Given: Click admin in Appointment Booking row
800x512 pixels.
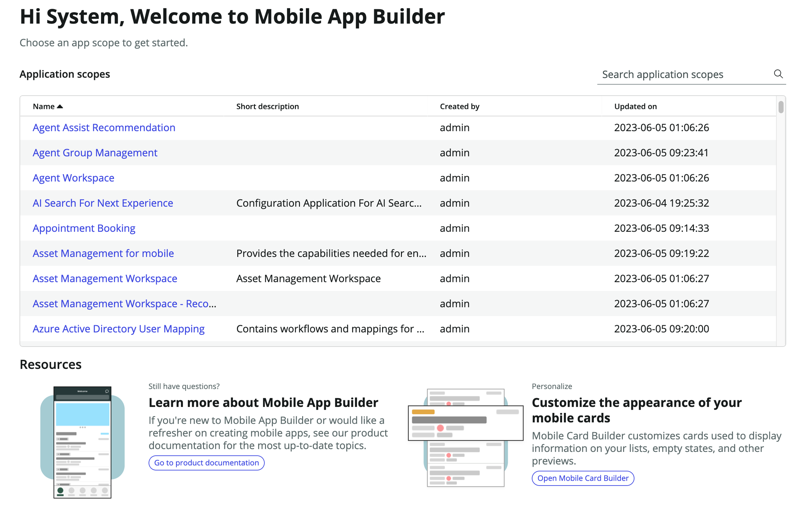Looking at the screenshot, I should (455, 228).
